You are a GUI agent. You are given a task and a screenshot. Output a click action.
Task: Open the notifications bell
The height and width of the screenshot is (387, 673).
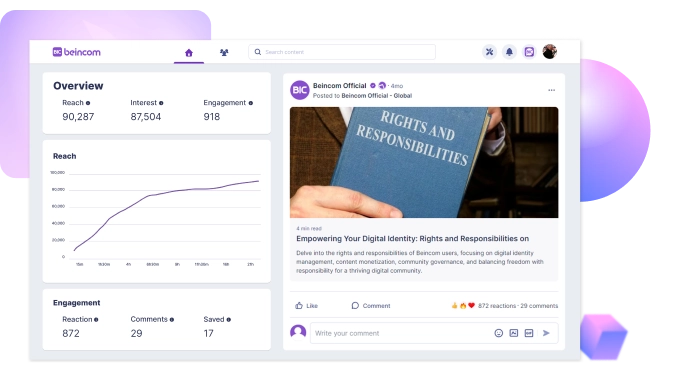click(509, 52)
